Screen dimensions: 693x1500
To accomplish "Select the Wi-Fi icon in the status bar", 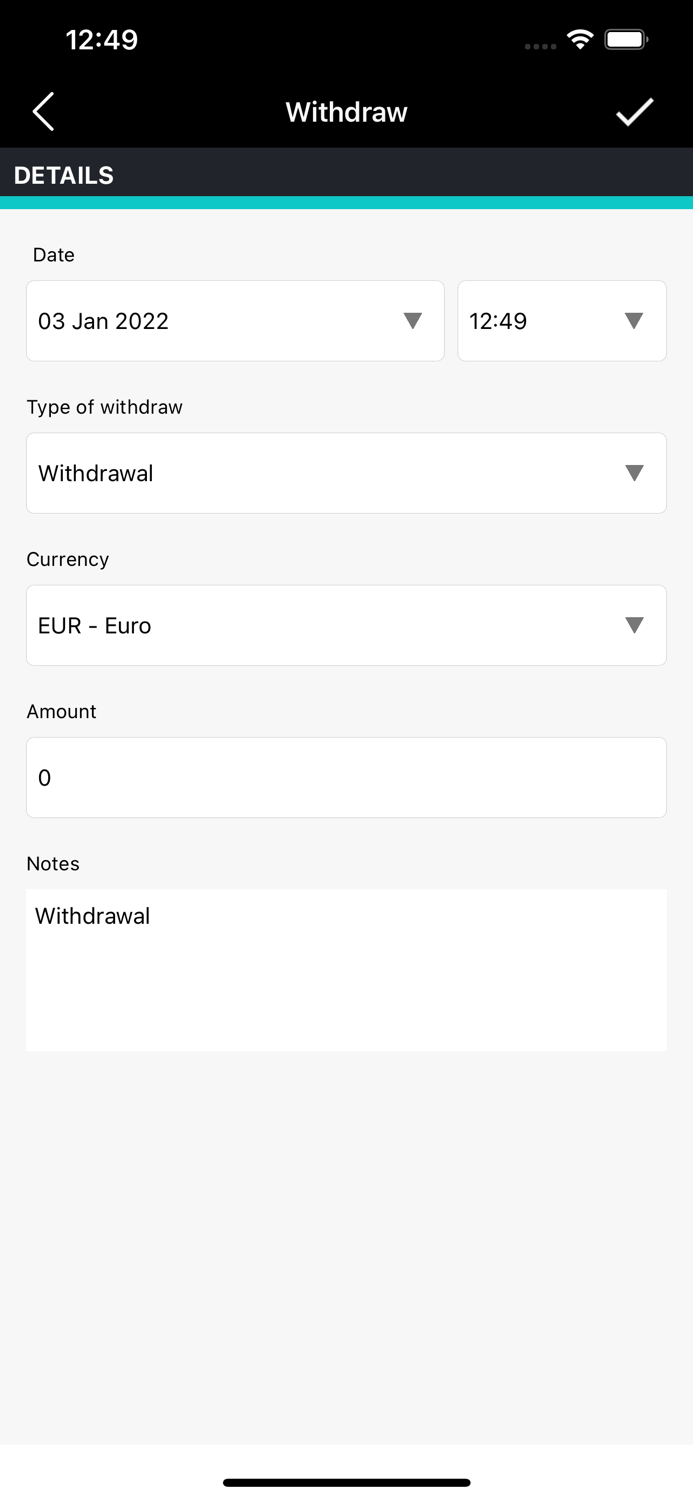I will coord(583,40).
